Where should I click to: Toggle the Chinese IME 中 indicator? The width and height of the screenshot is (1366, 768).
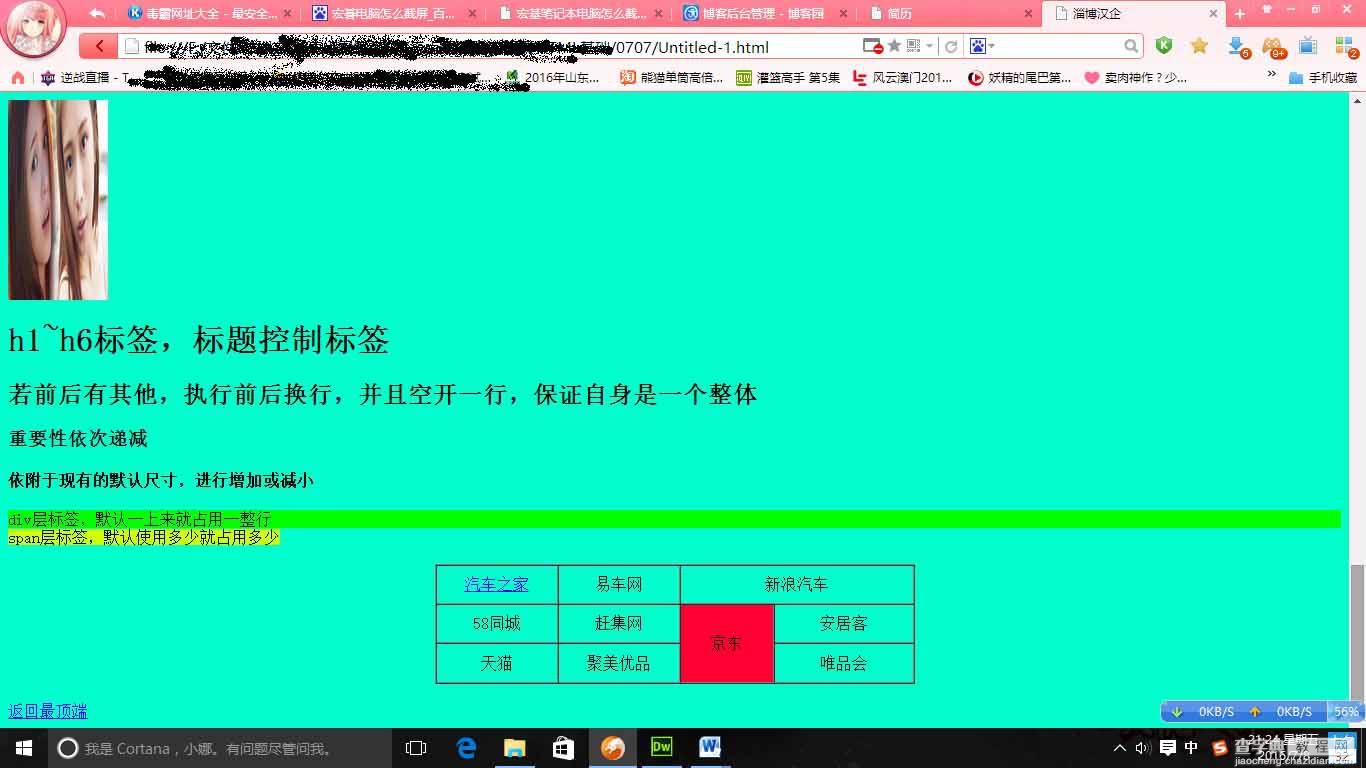(x=1191, y=748)
